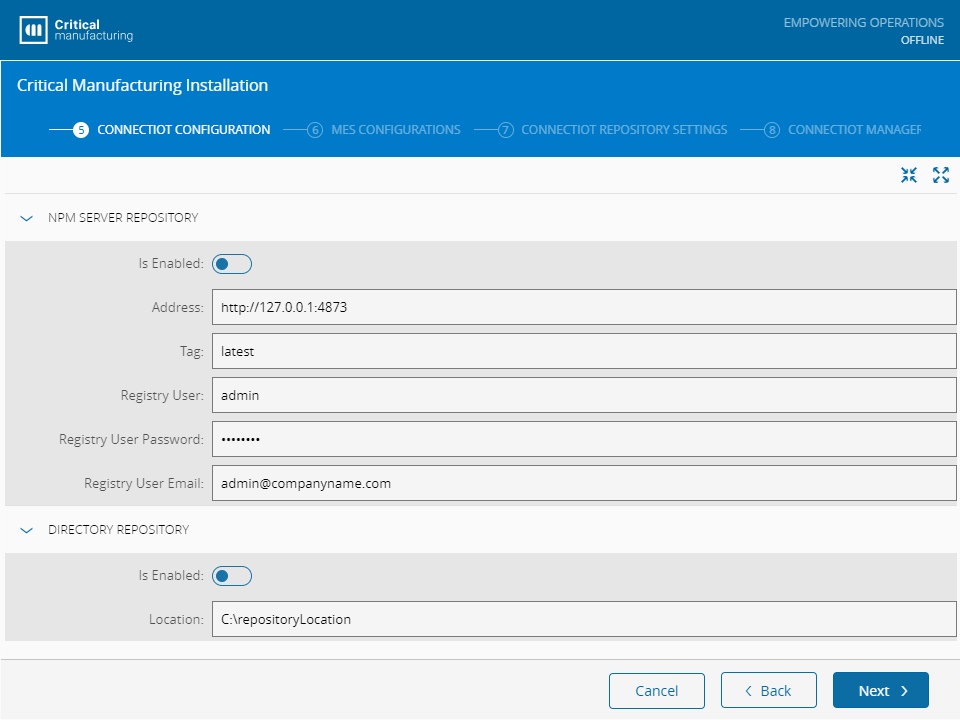
Task: Proceed with the Next button
Action: pos(880,691)
